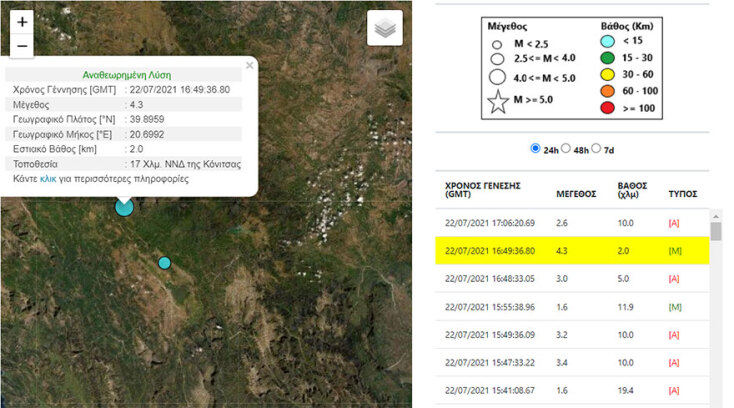Click the large earthquake marker on map
734x408 pixels.
click(124, 206)
